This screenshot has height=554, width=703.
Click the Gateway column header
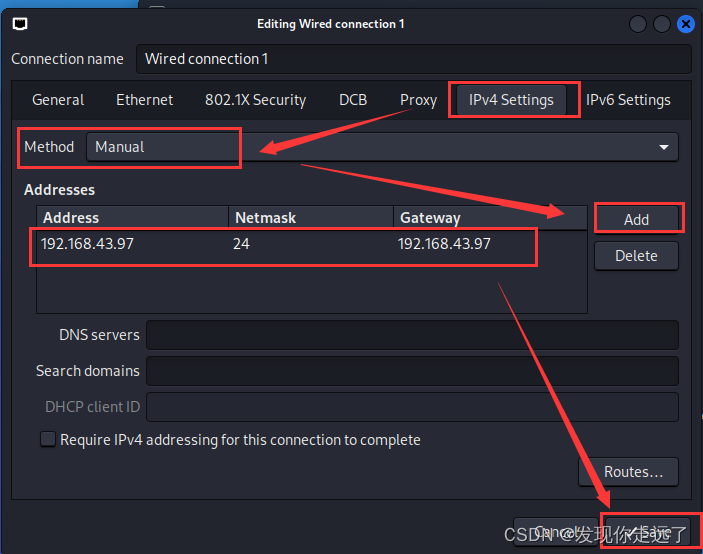click(x=490, y=218)
